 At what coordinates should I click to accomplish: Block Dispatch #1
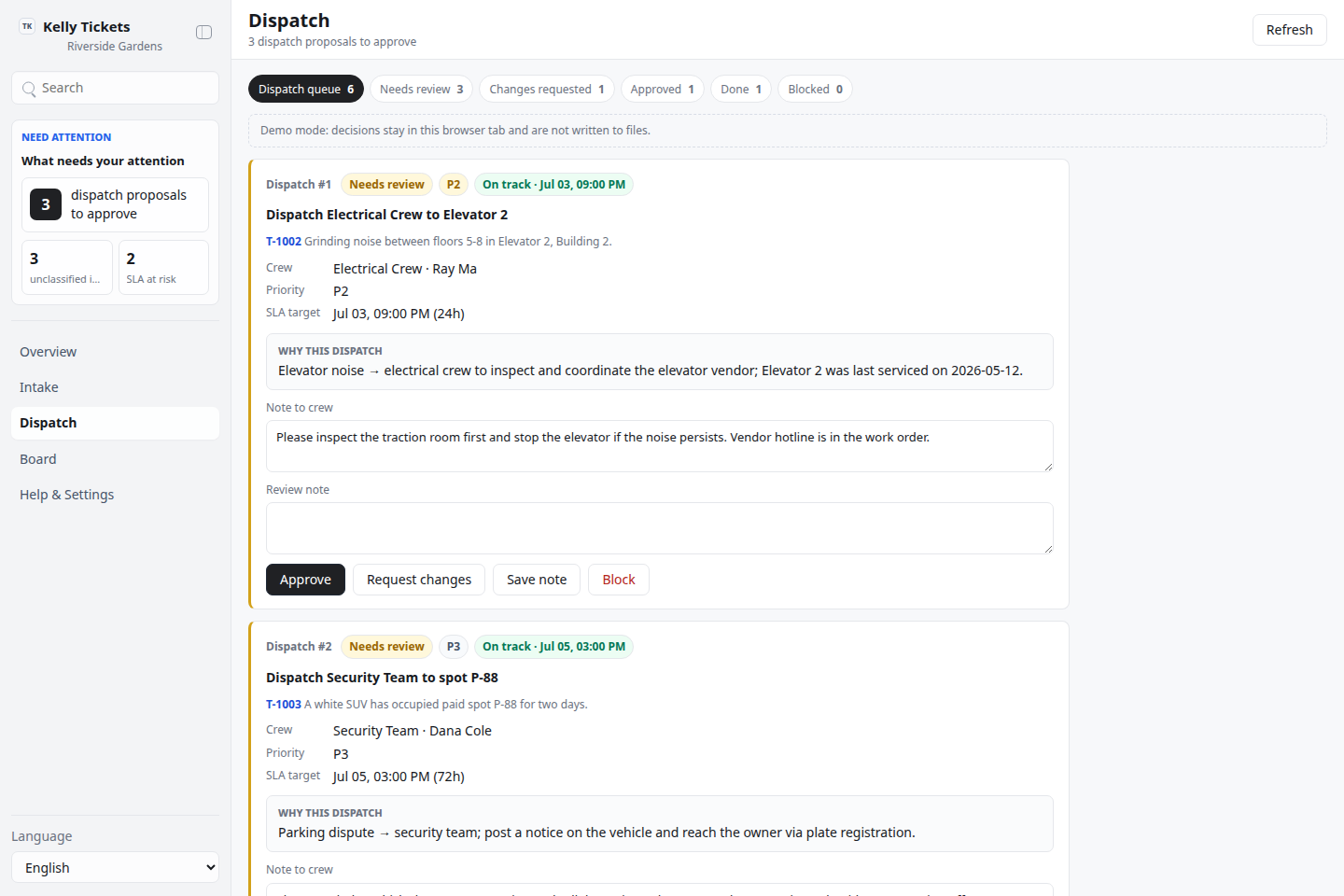619,580
